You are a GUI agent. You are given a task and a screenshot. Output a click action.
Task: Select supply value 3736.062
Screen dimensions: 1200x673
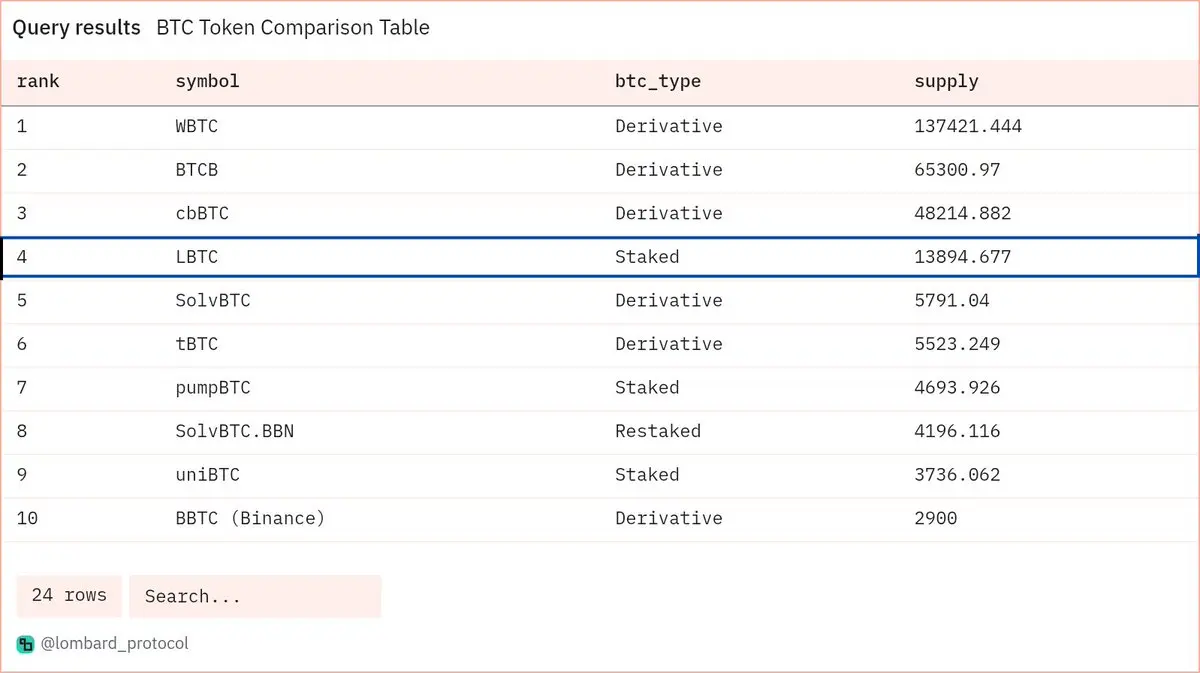tap(957, 475)
